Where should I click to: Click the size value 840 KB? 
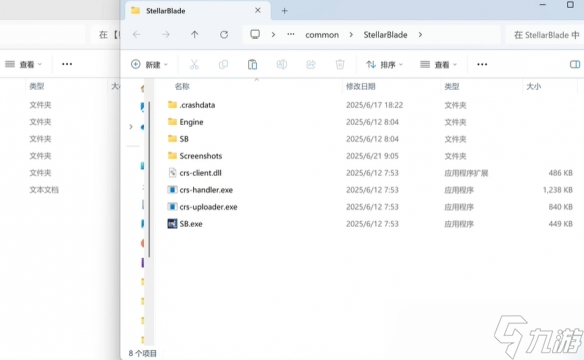tap(560, 207)
